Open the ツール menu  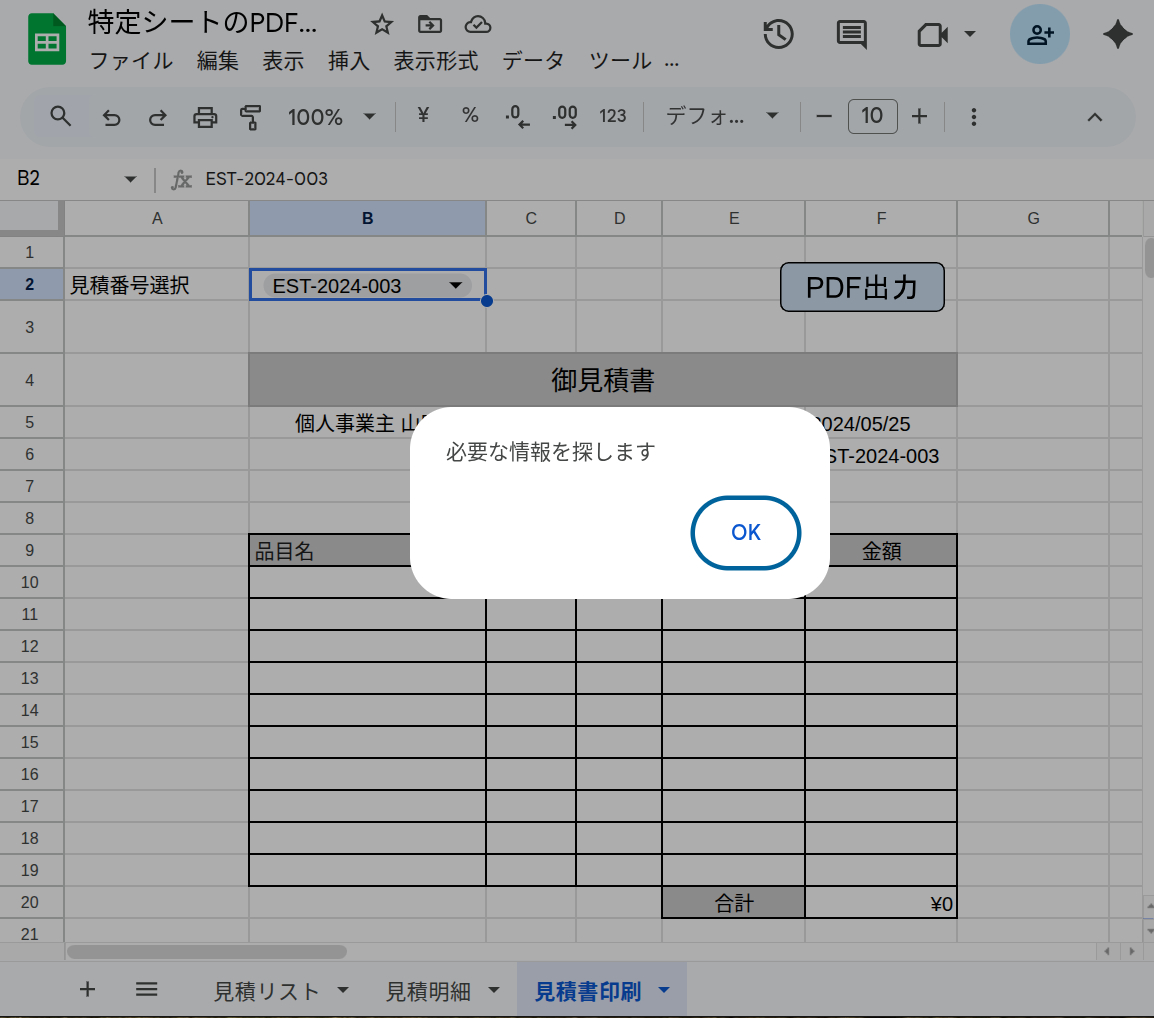tap(620, 61)
